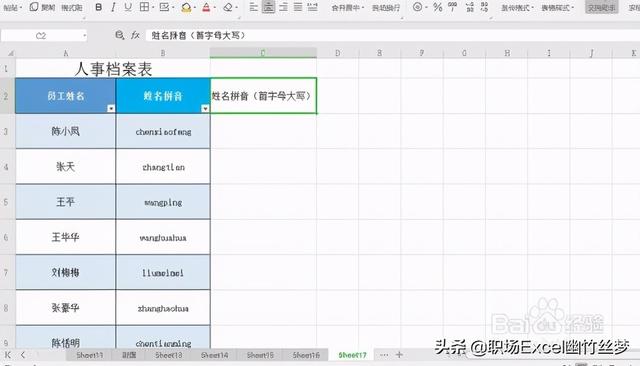Screen dimensions: 640x366
Task: Open table style dropdown
Action: [x=557, y=8]
